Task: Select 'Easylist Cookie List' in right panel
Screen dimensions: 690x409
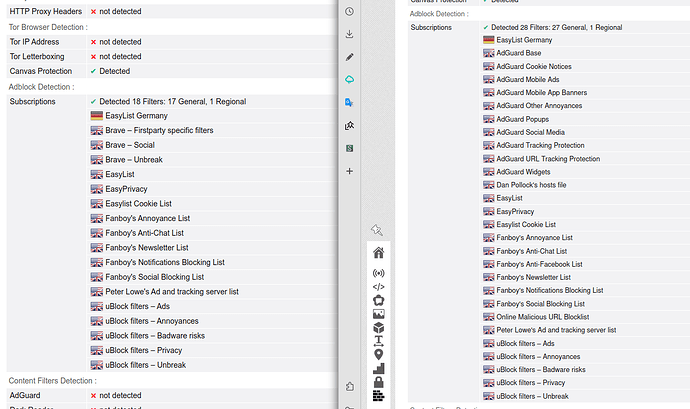Action: coord(526,225)
